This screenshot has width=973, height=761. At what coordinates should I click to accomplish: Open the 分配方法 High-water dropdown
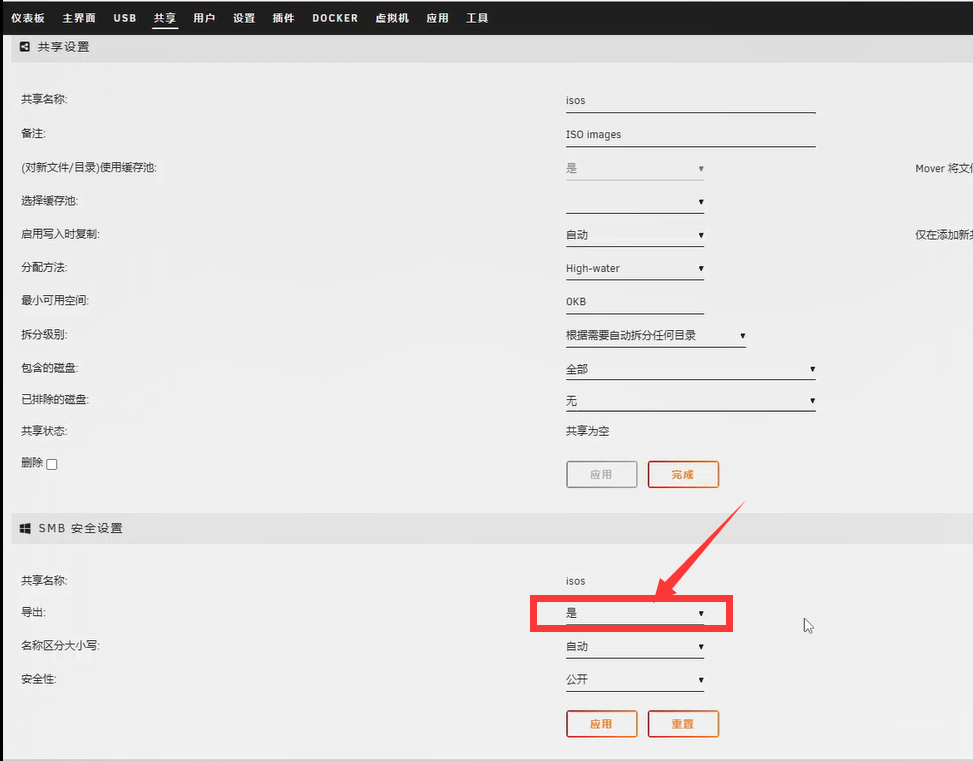[x=635, y=268]
